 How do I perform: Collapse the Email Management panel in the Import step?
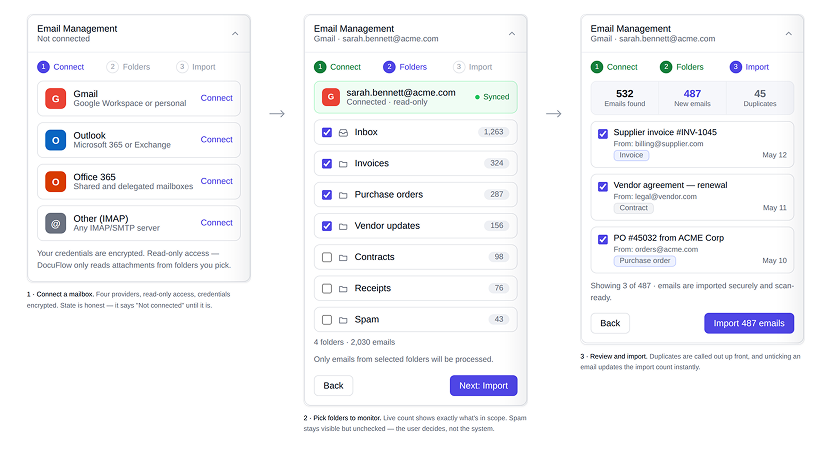(x=788, y=34)
